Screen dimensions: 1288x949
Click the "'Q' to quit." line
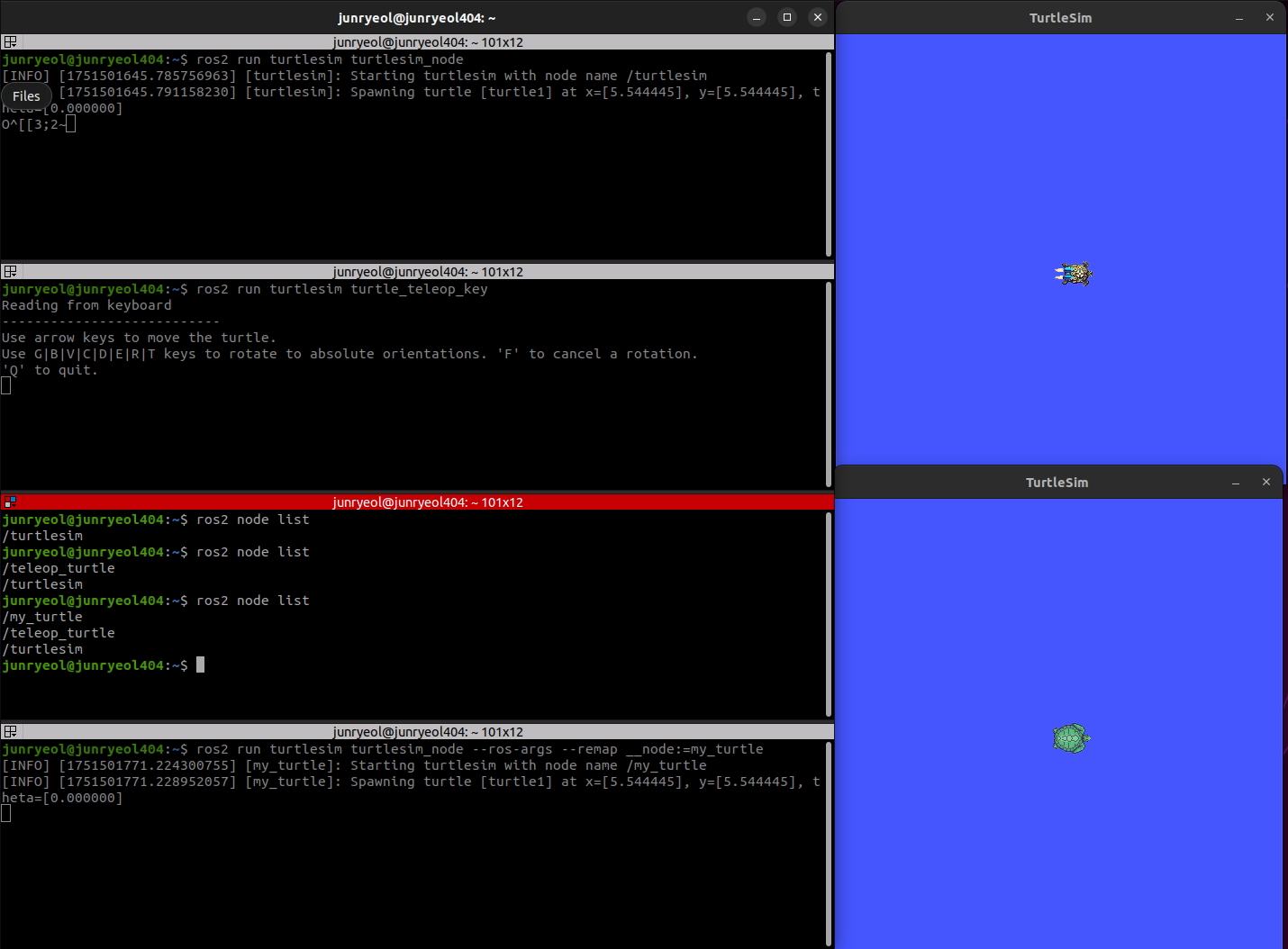(x=50, y=370)
